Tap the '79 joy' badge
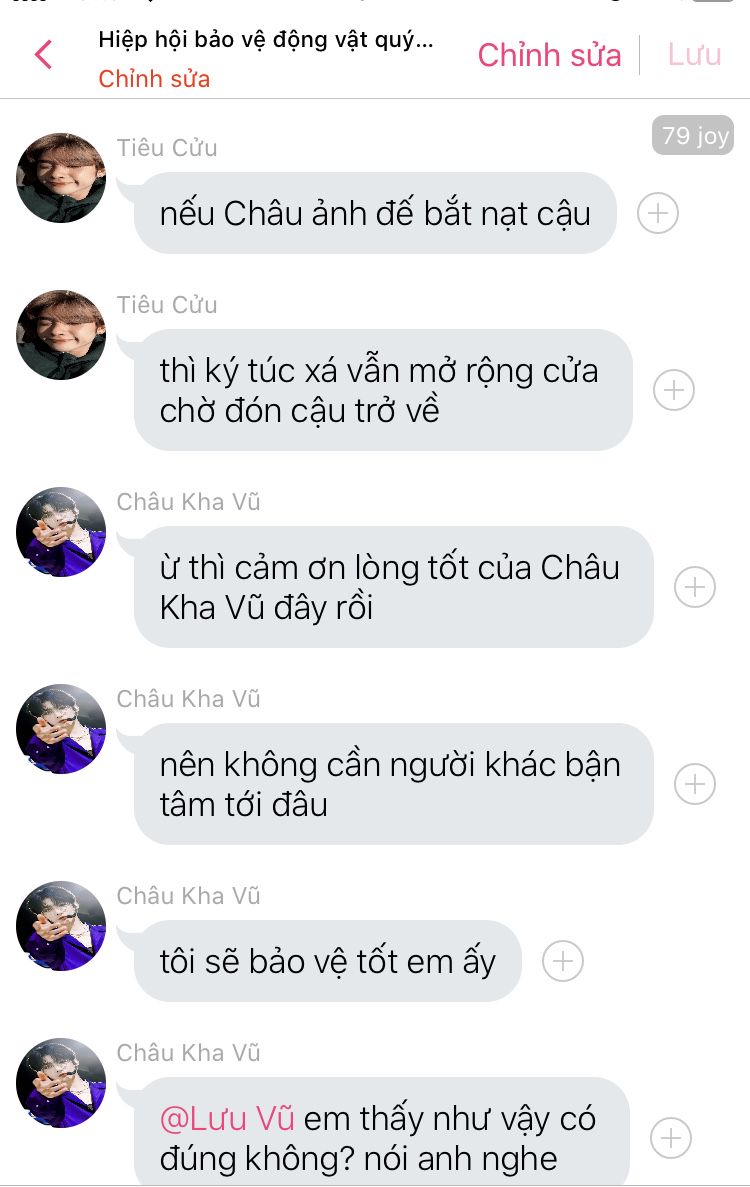 (693, 136)
